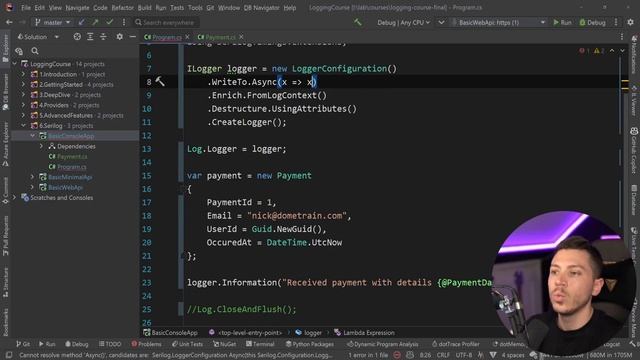
Task: Click locate file target icon
Action: pyautogui.click(x=77, y=37)
